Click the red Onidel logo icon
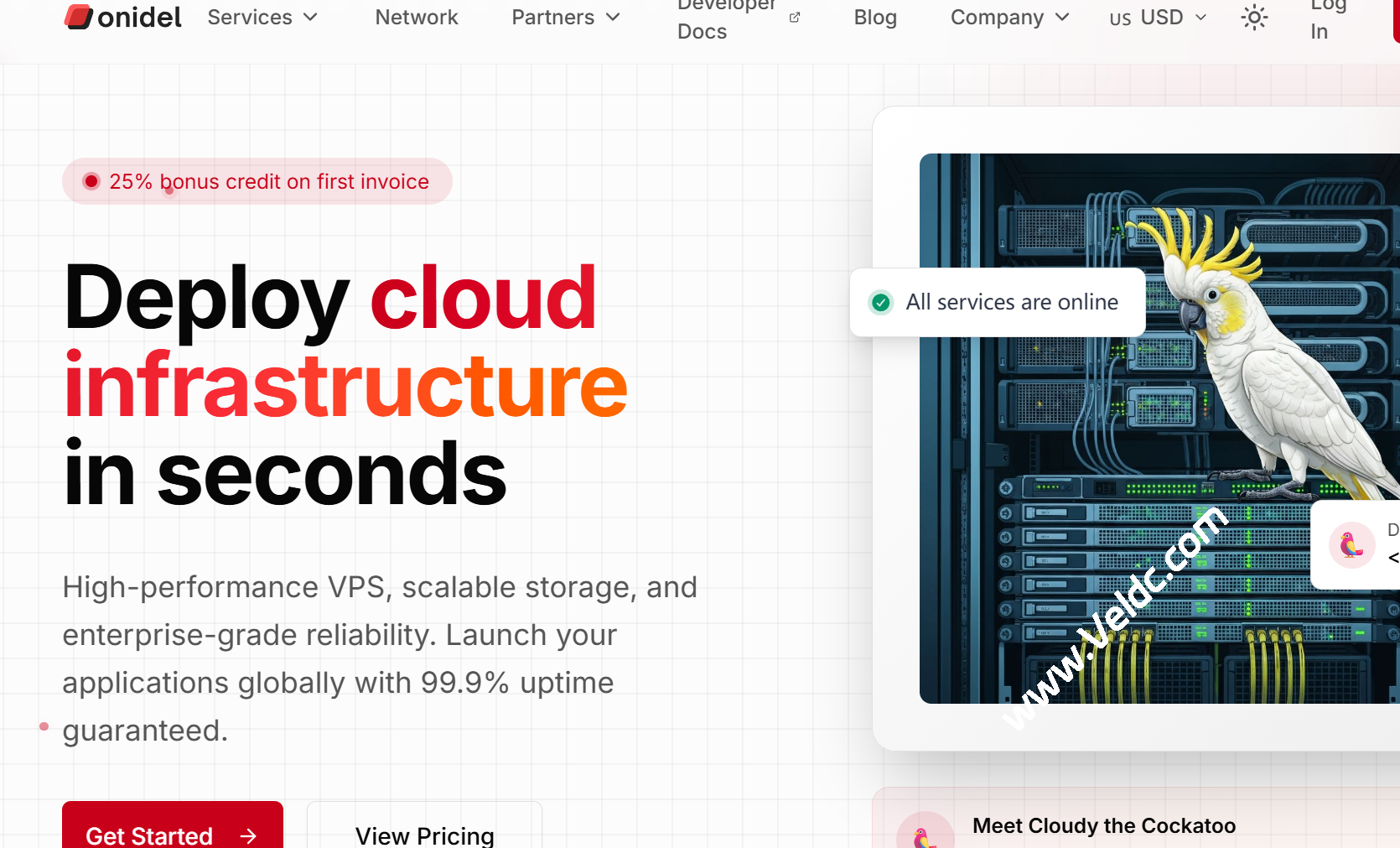Image resolution: width=1400 pixels, height=848 pixels. [x=79, y=17]
